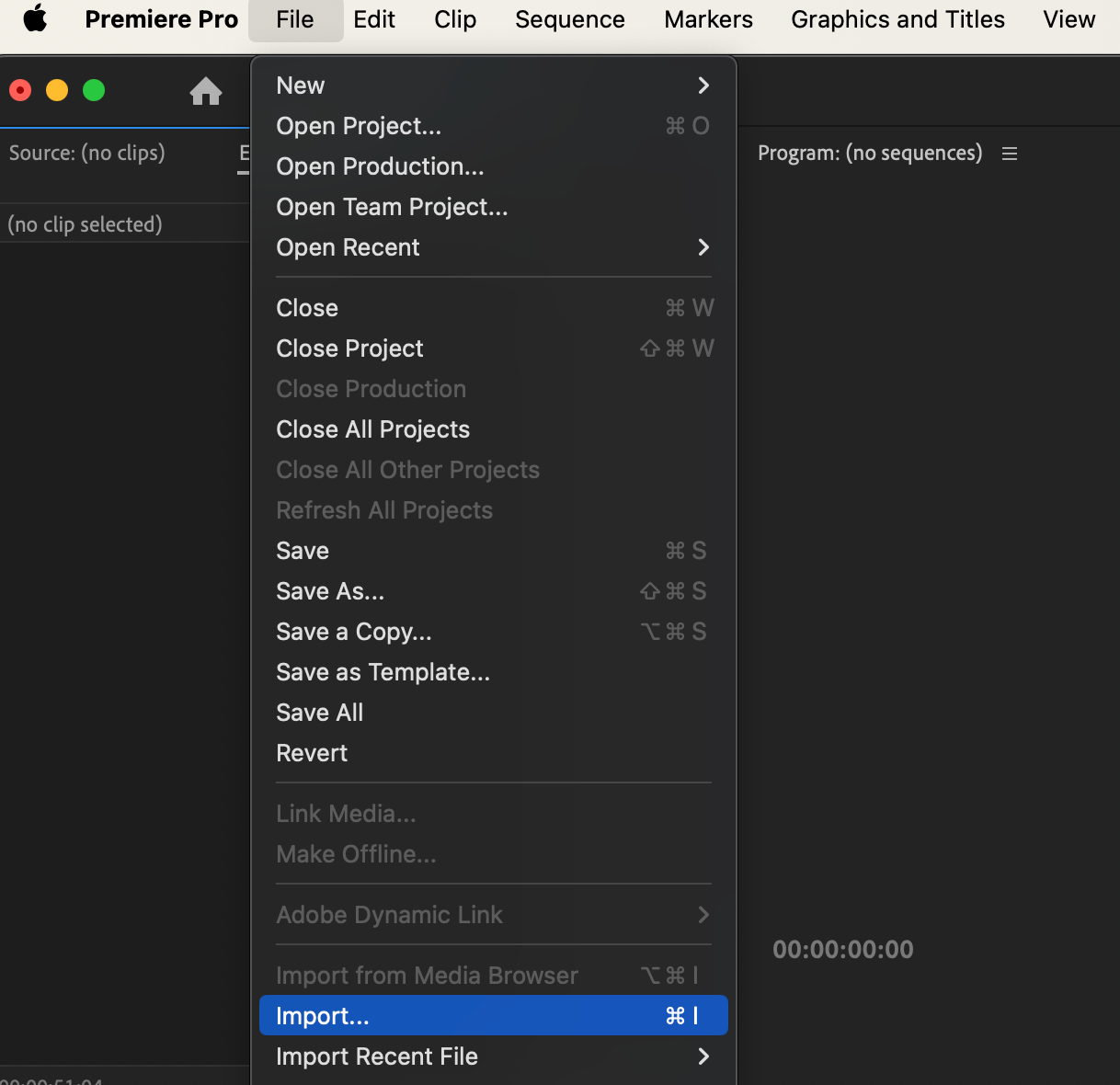Open the Markers menu
Screen dimensions: 1120x1085
[x=708, y=19]
